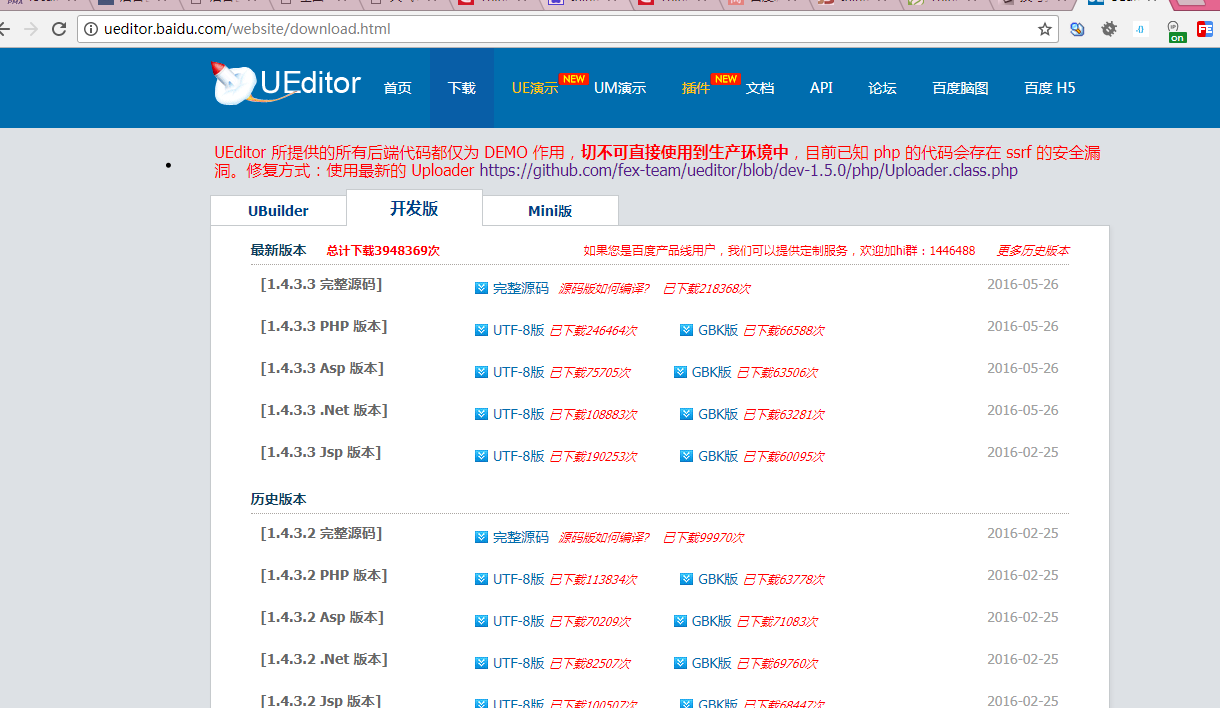Open the GitHub Uploader.class.php link

(x=749, y=170)
